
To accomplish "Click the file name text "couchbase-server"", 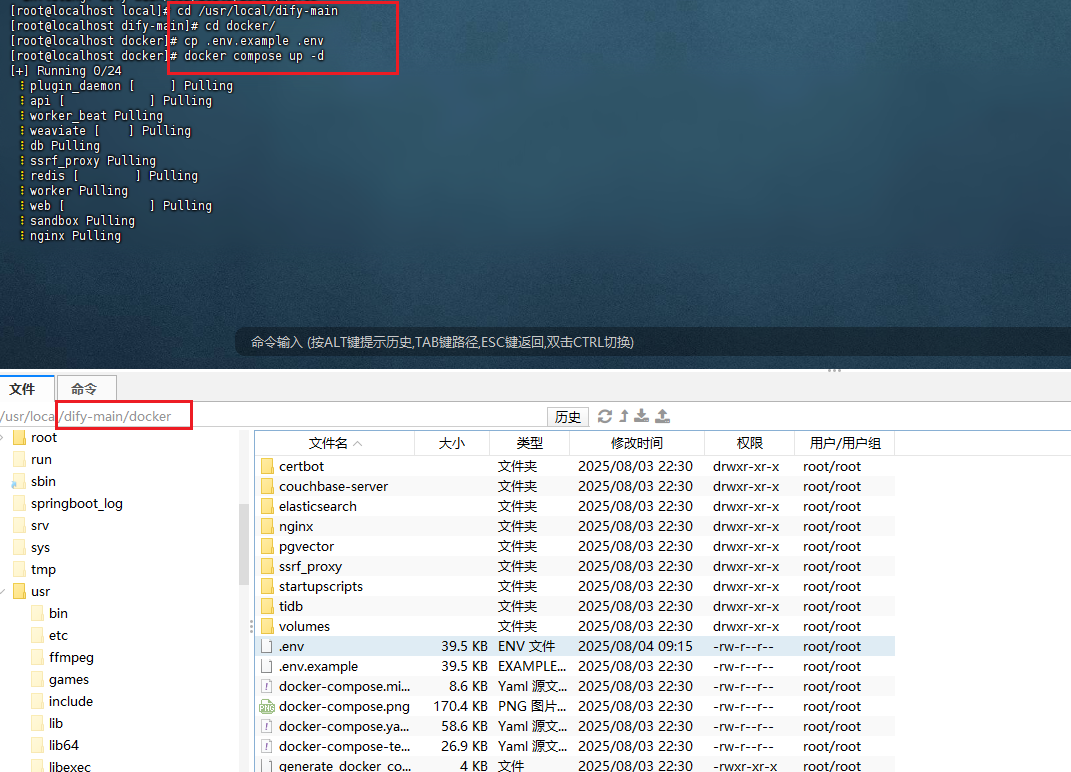I will 333,486.
